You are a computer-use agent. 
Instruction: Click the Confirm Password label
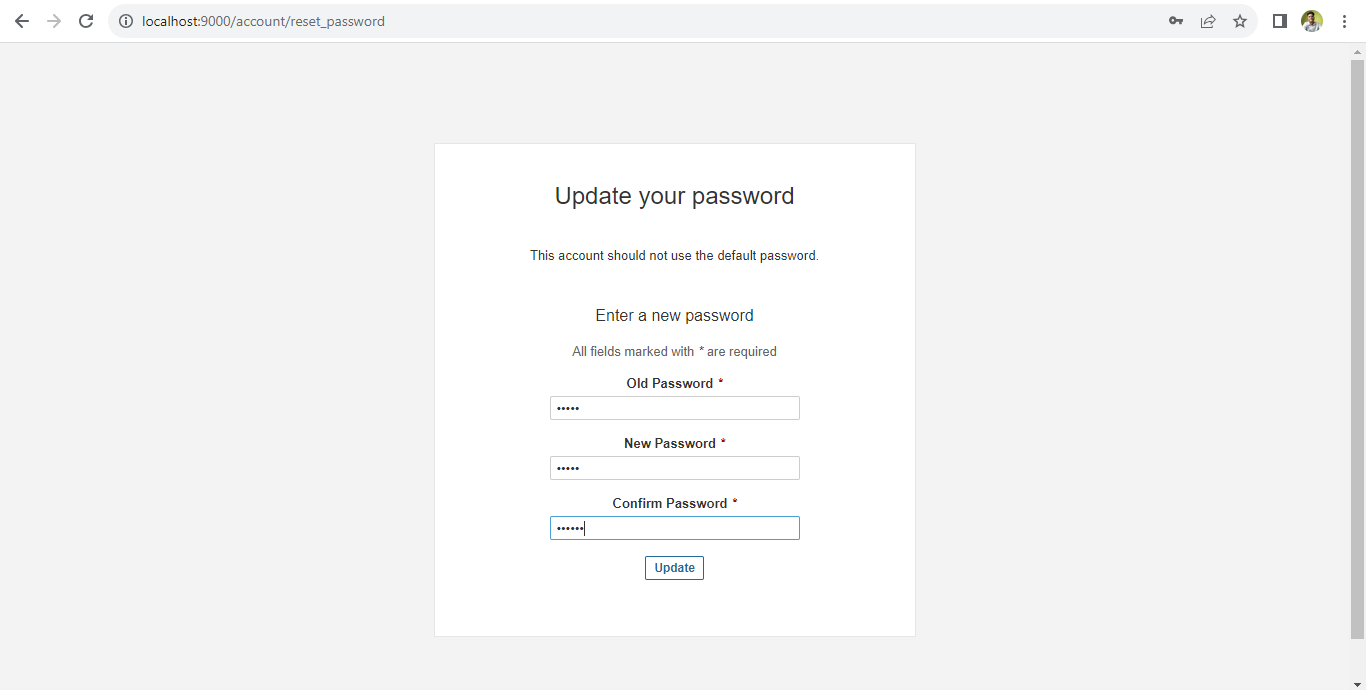pyautogui.click(x=669, y=503)
